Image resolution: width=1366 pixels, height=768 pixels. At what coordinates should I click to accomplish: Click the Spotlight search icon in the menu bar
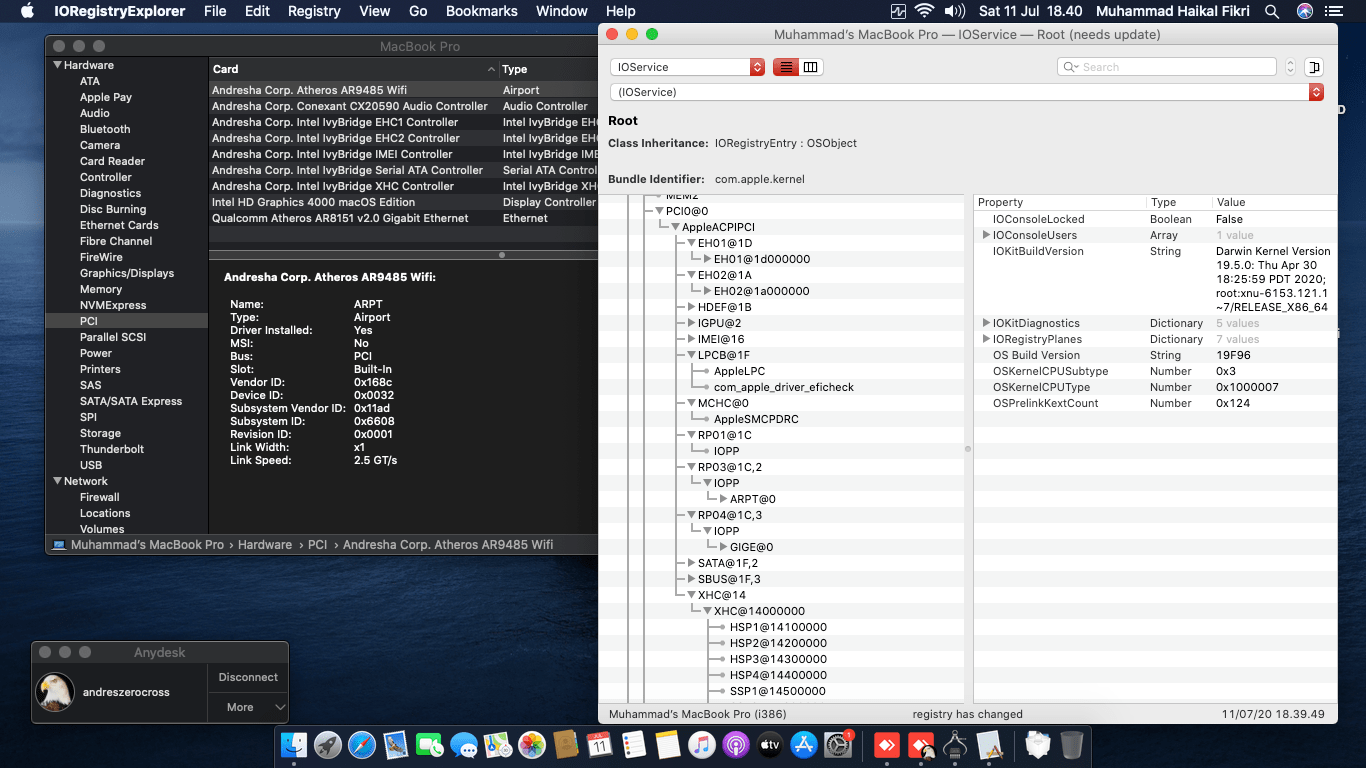pos(1272,11)
